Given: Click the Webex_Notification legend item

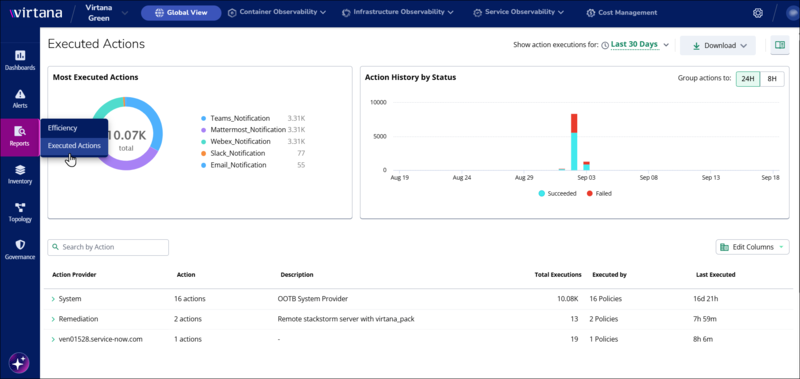Looking at the screenshot, I should [236, 142].
